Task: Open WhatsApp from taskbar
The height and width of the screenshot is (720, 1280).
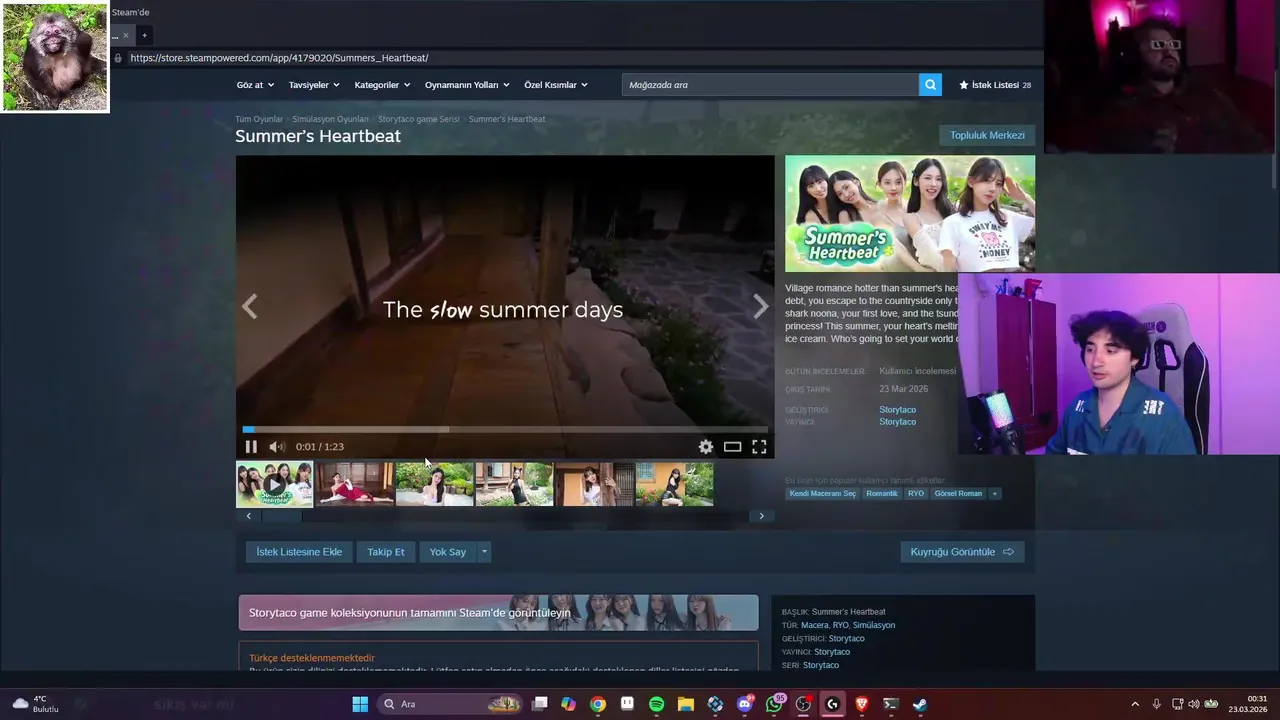Action: 774,704
